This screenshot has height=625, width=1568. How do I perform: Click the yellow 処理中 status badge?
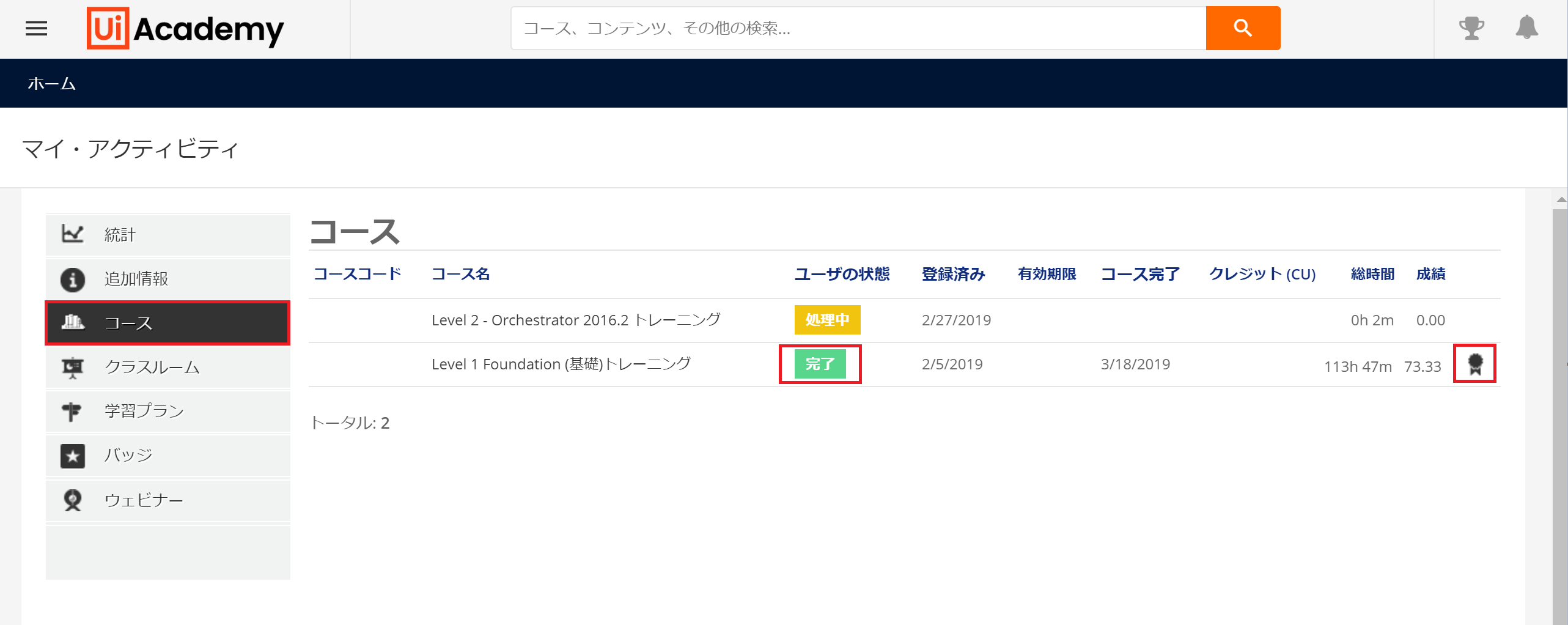click(827, 320)
